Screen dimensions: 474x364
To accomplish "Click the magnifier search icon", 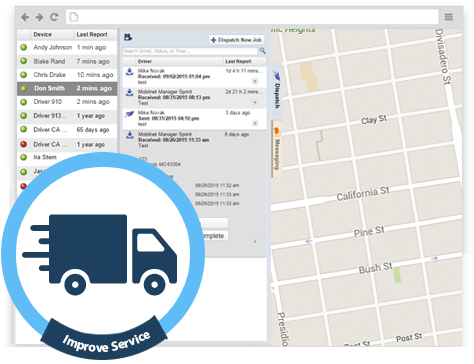I will point(262,51).
